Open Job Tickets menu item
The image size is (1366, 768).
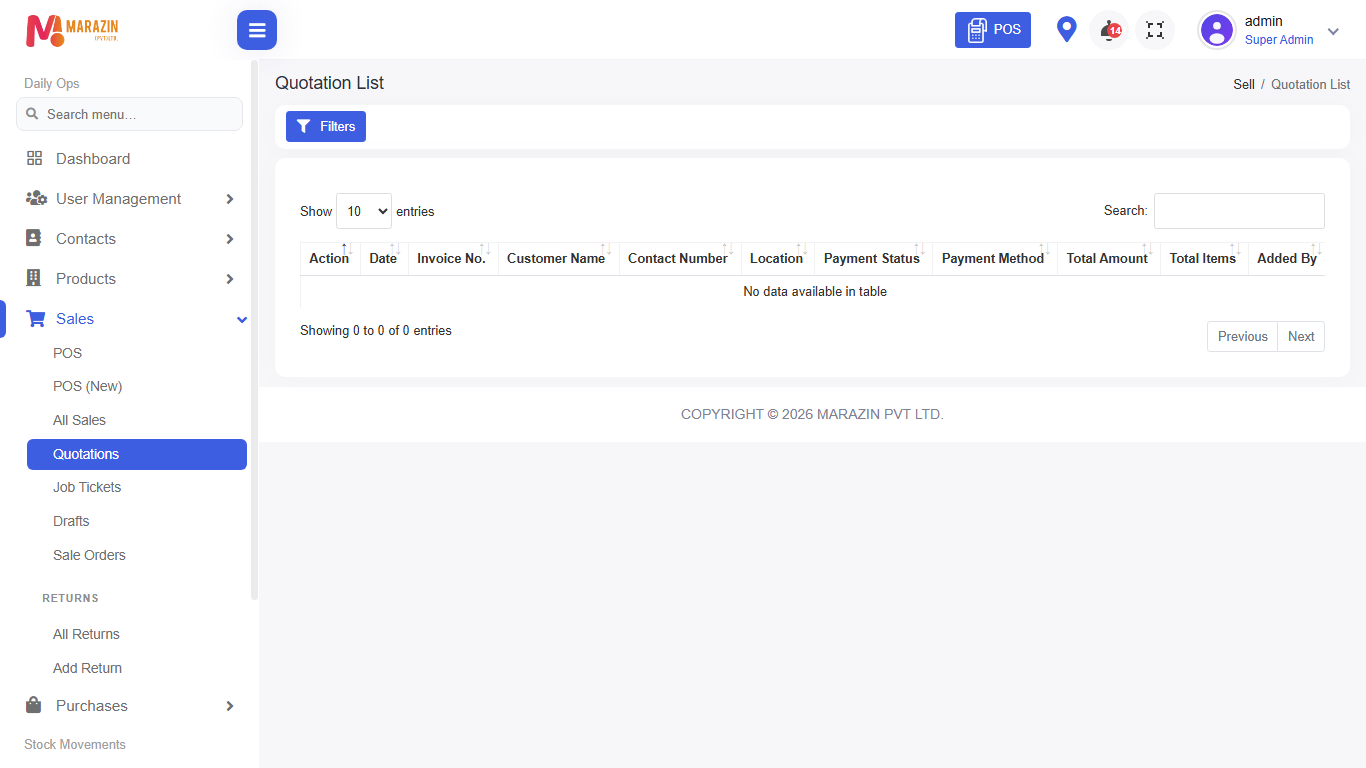87,487
